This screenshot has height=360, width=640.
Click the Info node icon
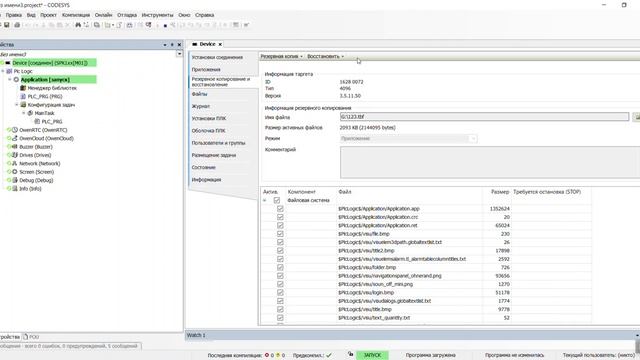pos(15,189)
